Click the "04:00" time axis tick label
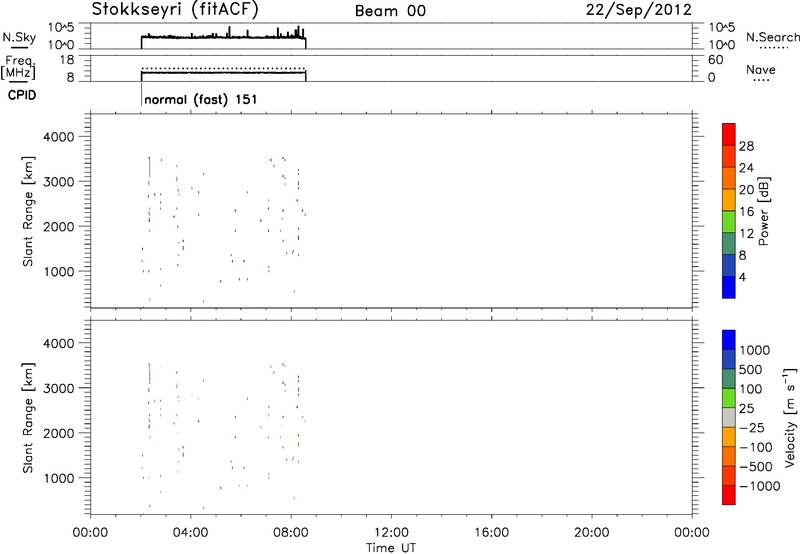 (191, 533)
